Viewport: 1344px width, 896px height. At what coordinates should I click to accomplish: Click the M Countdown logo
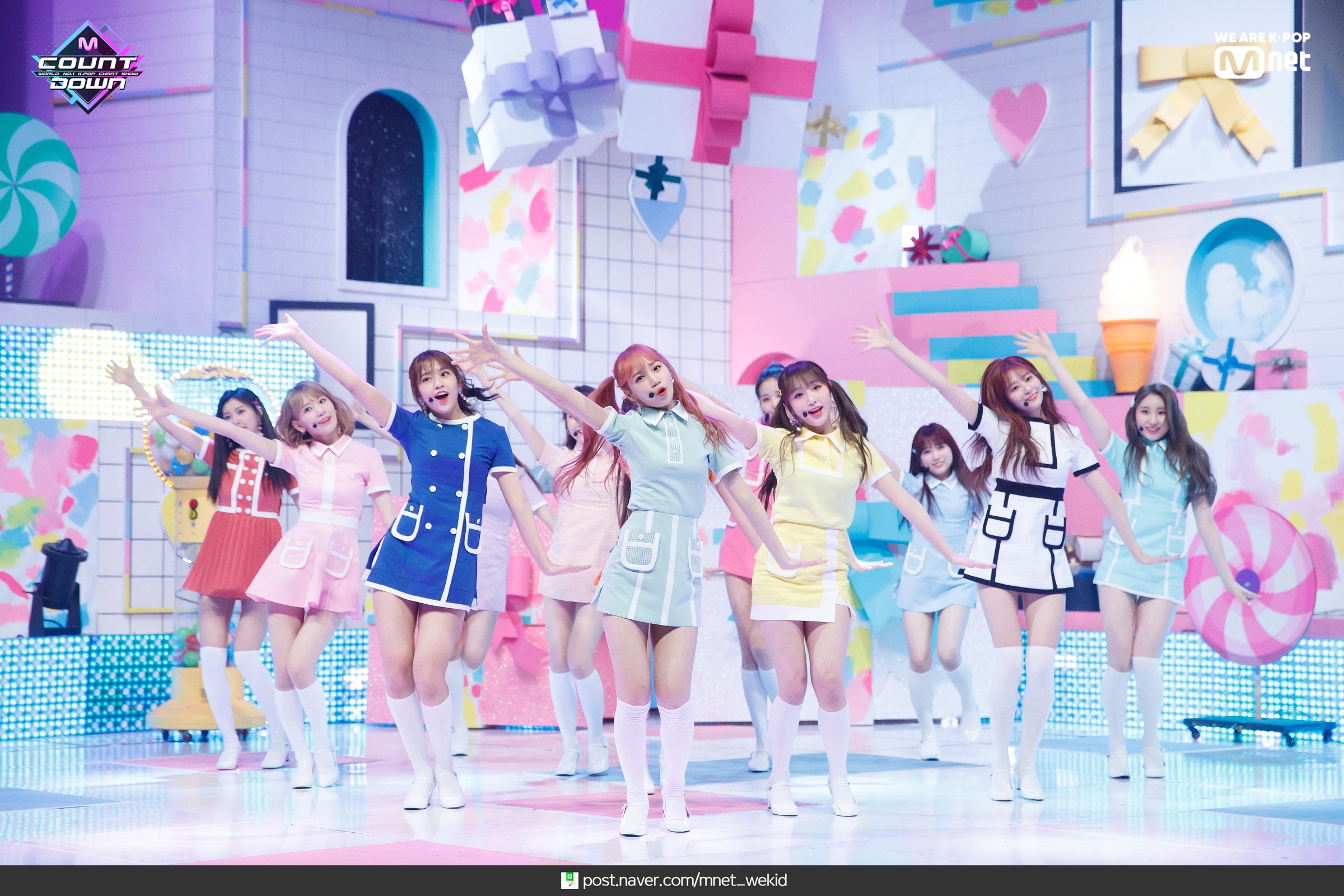(x=87, y=67)
